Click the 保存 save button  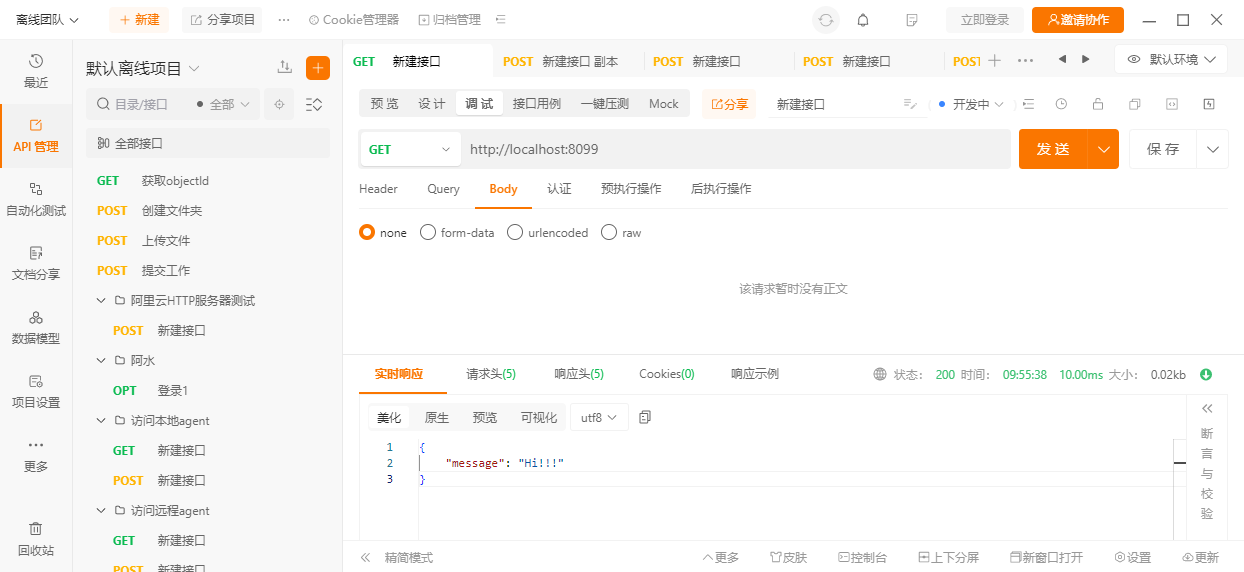click(x=1164, y=149)
